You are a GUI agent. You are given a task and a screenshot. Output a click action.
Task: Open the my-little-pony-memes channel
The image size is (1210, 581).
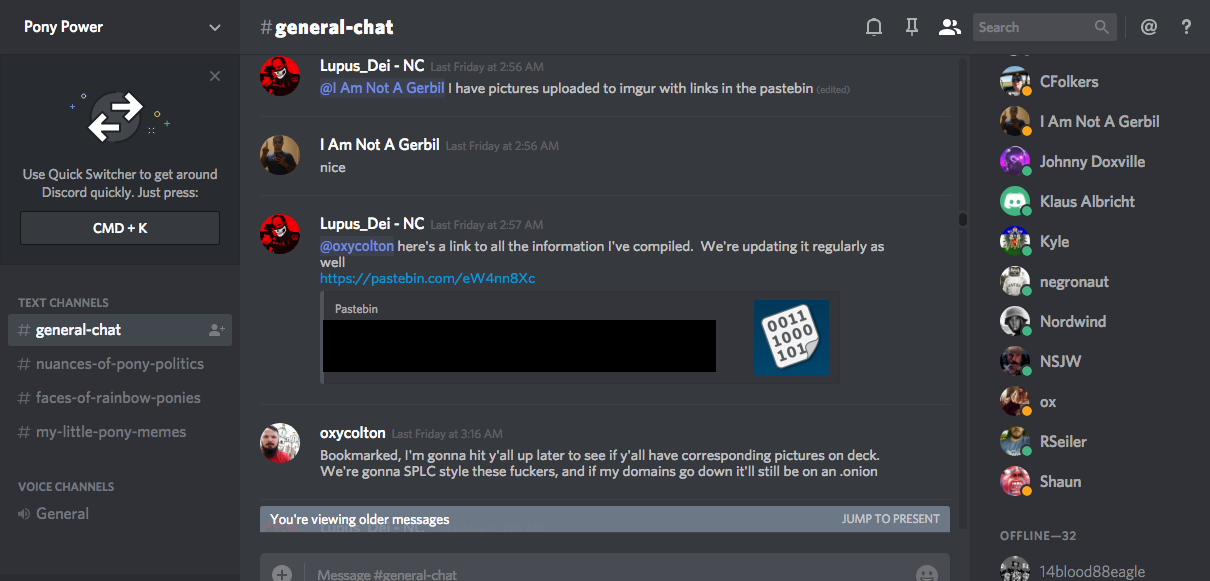(x=110, y=432)
